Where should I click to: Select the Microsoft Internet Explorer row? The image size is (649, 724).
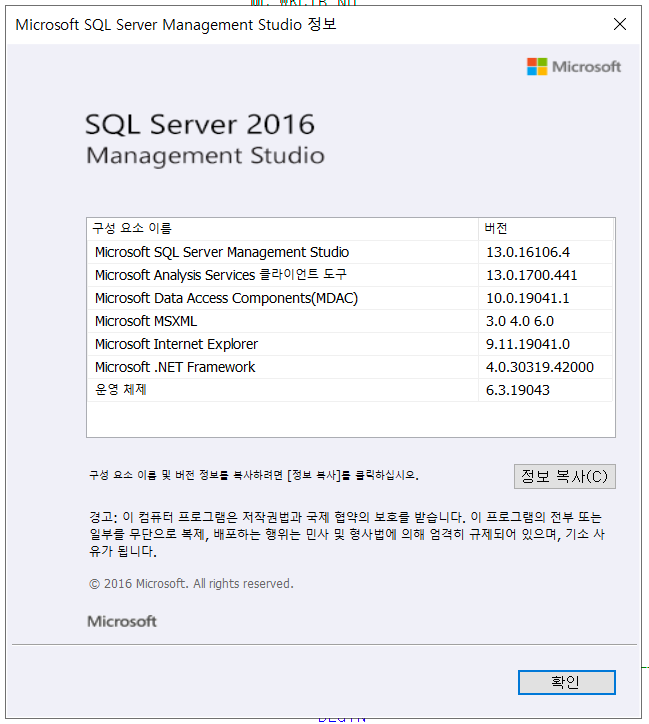(350, 344)
